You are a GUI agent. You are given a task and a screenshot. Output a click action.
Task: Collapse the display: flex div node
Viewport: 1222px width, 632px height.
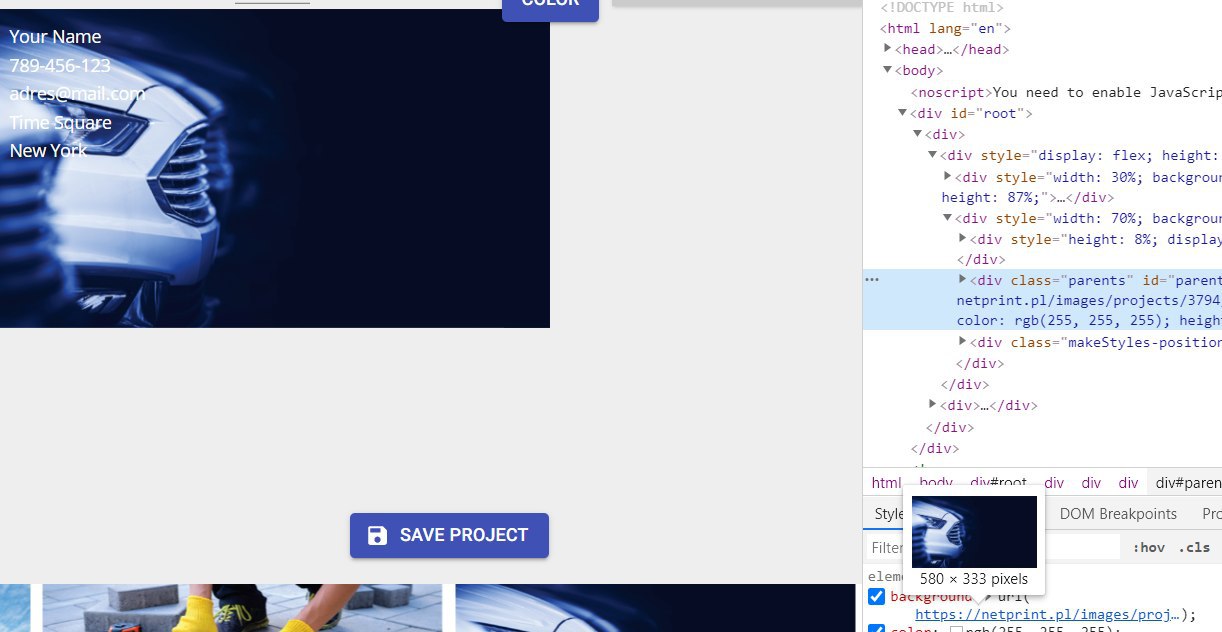933,155
